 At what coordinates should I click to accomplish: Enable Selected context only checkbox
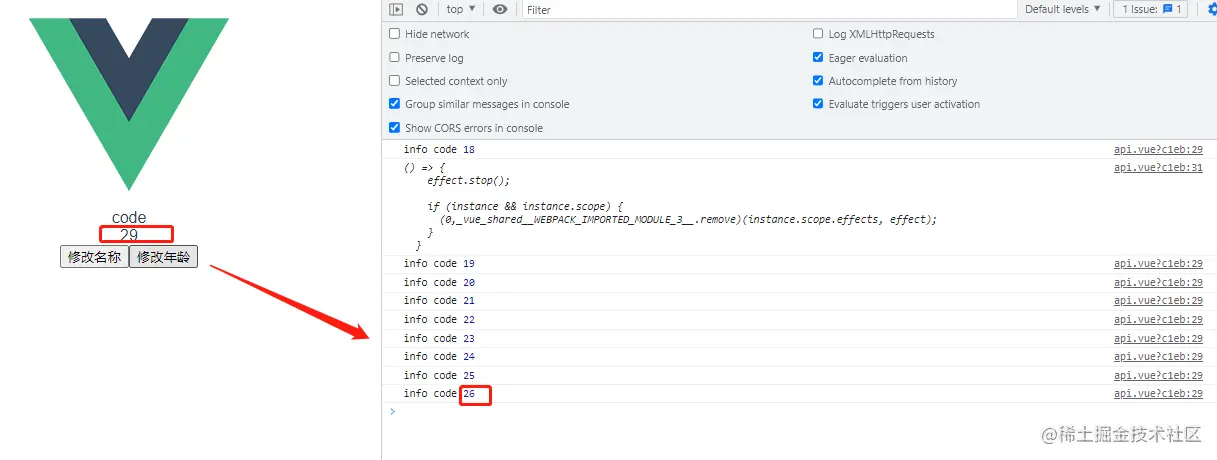(394, 81)
